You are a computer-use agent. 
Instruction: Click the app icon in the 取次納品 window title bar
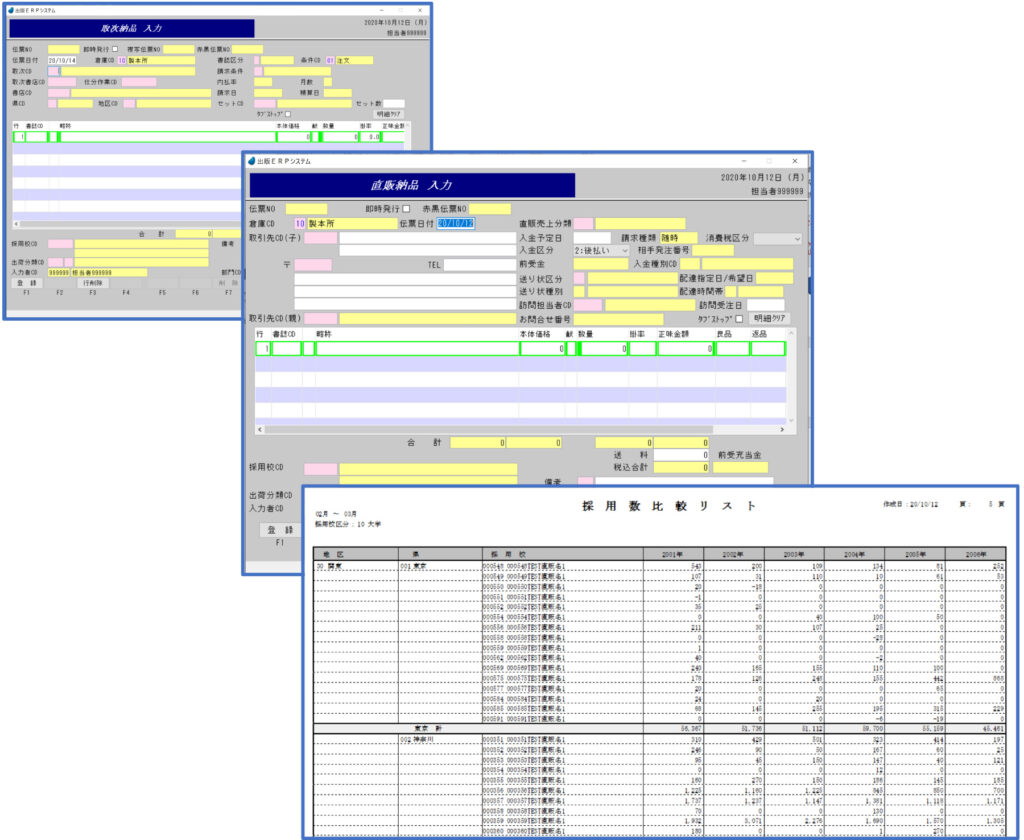(x=10, y=10)
